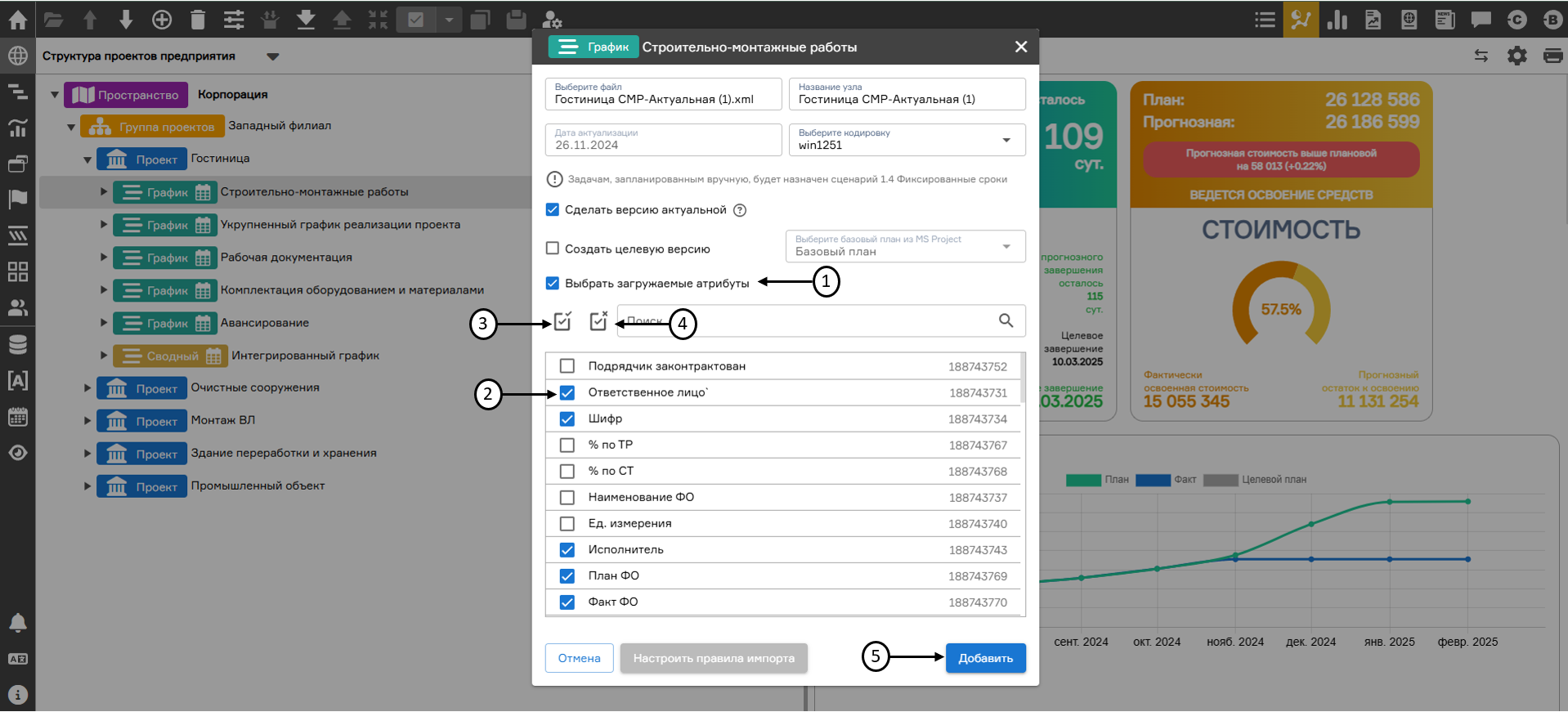This screenshot has height=712, width=1568.
Task: Click the 'Отмена' button
Action: [580, 658]
